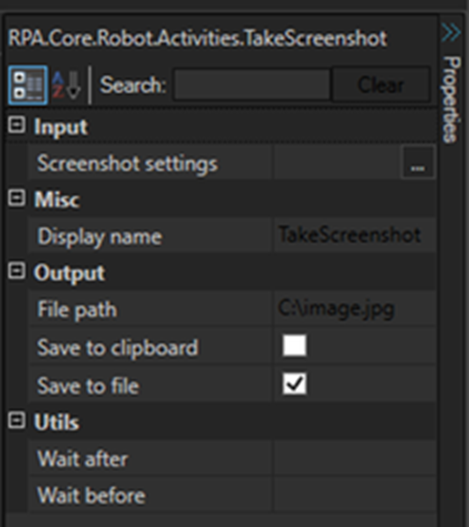Screen dimensions: 469x527
Task: Click the Wait after value field
Action: pos(355,457)
